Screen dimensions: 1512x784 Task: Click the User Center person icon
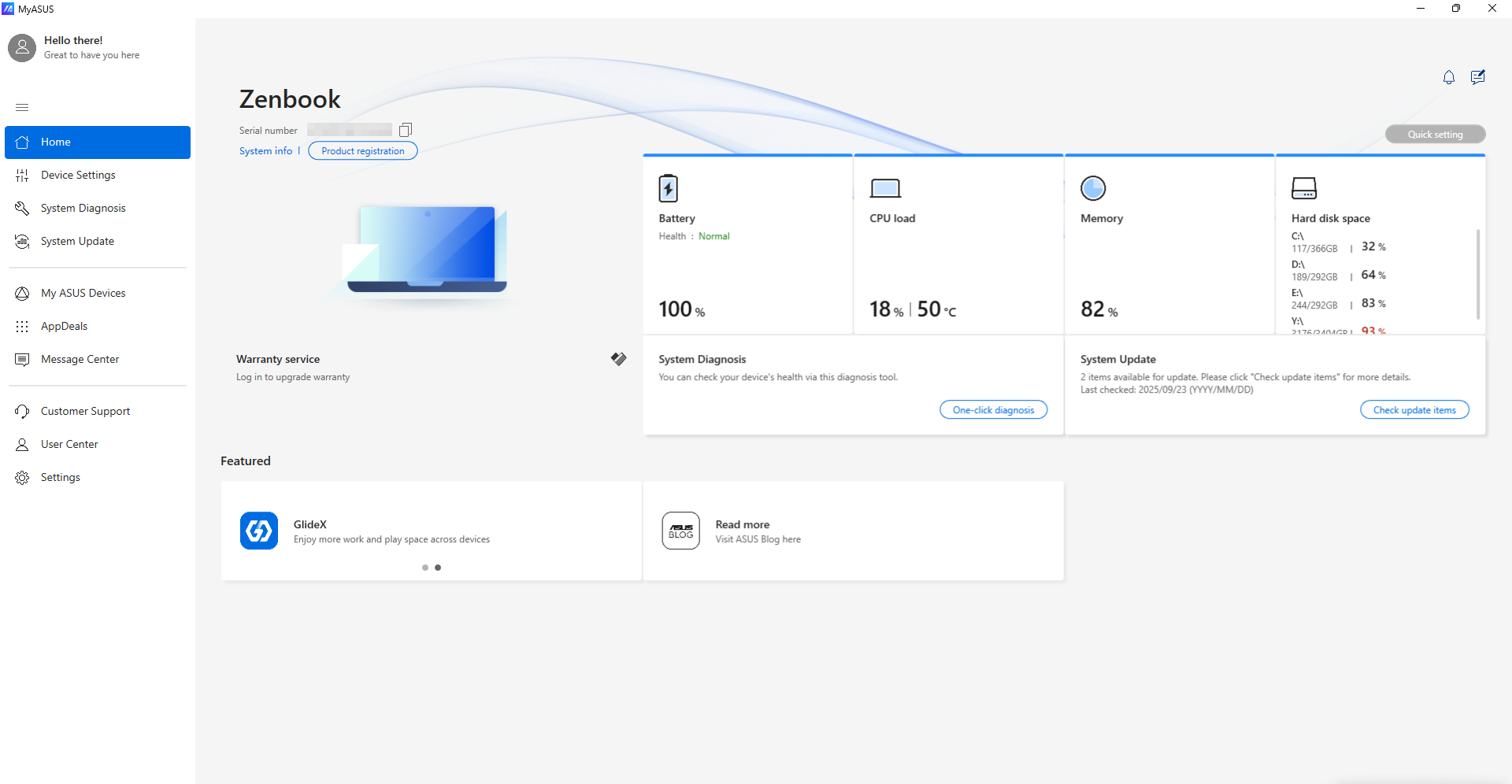(22, 444)
